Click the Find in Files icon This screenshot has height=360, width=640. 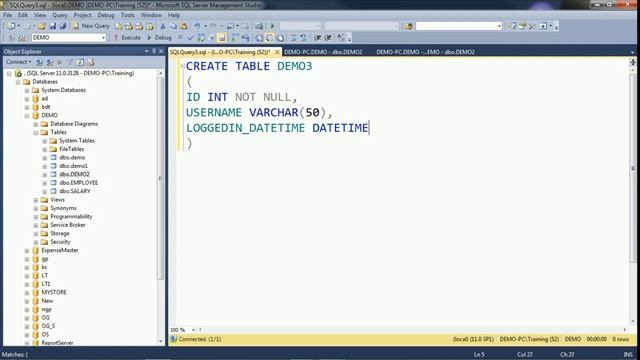408,26
